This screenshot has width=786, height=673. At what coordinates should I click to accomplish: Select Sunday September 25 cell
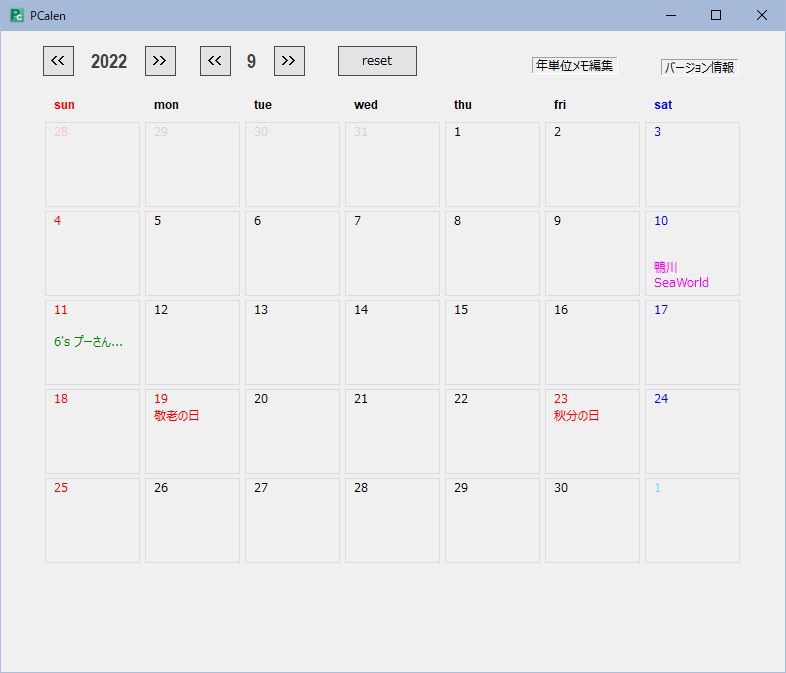(x=93, y=521)
